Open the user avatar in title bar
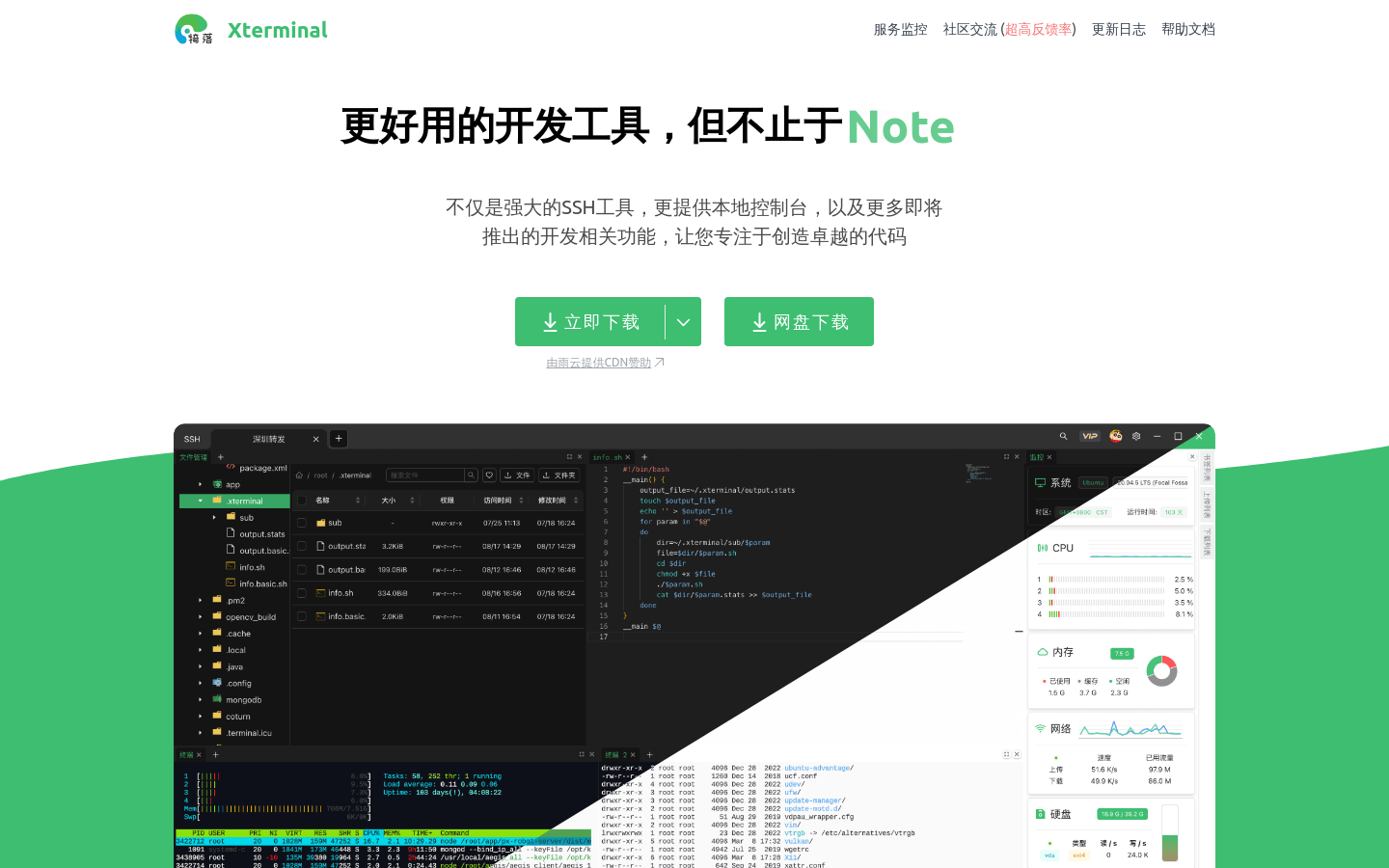The width and height of the screenshot is (1389, 868). (1116, 436)
